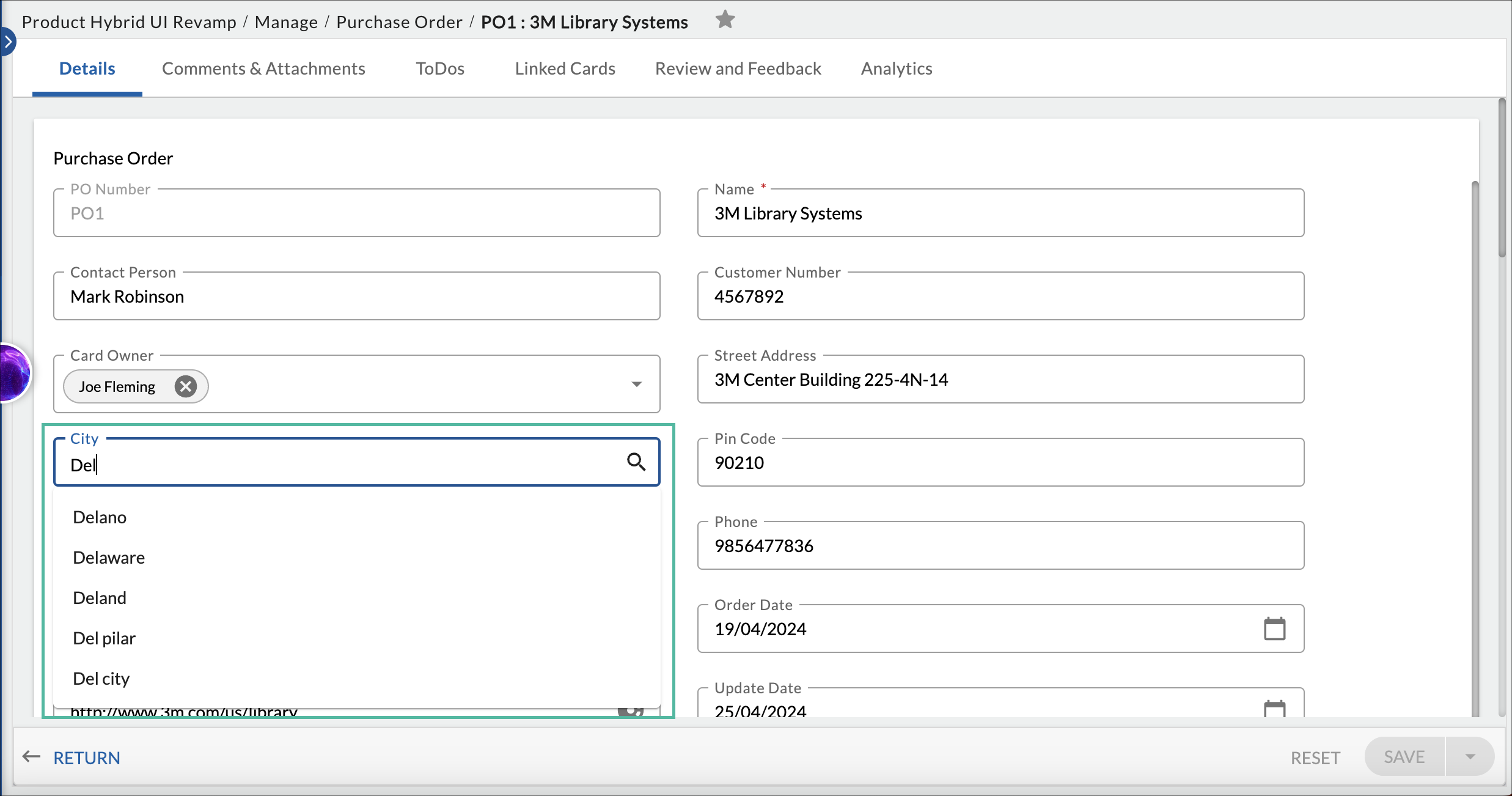Expand the left sidebar chevron
Viewport: 1512px width, 796px height.
coord(7,42)
